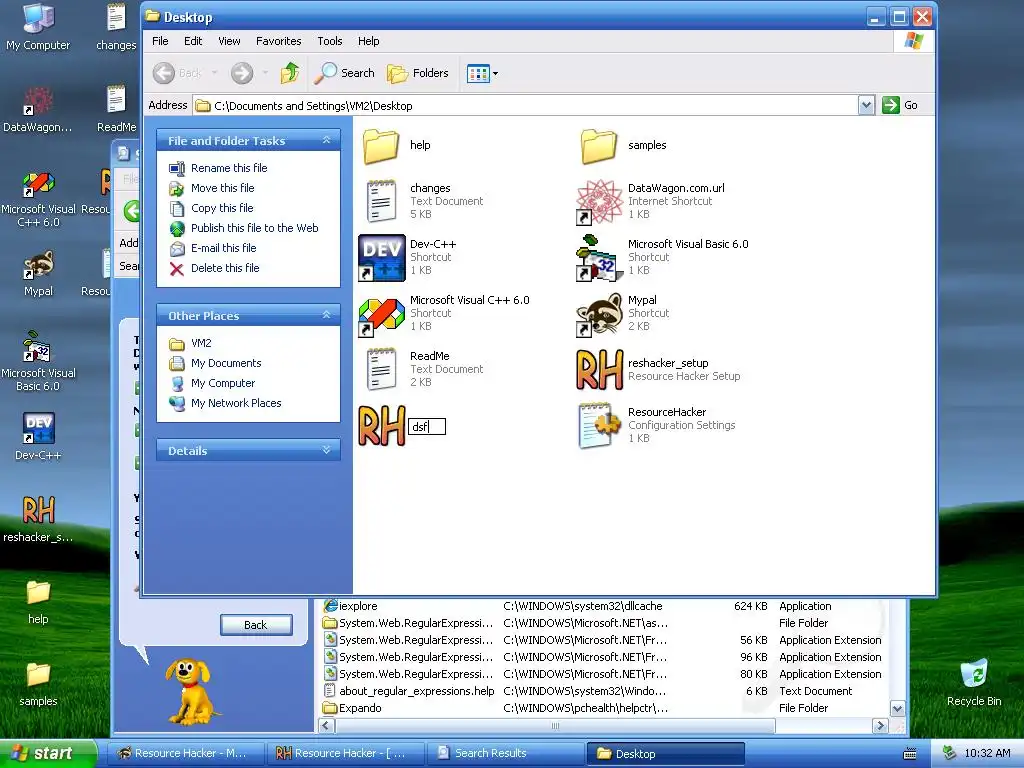Open Microsoft Visual C++ 6.0 desktop icon
The height and width of the screenshot is (768, 1024).
point(38,199)
